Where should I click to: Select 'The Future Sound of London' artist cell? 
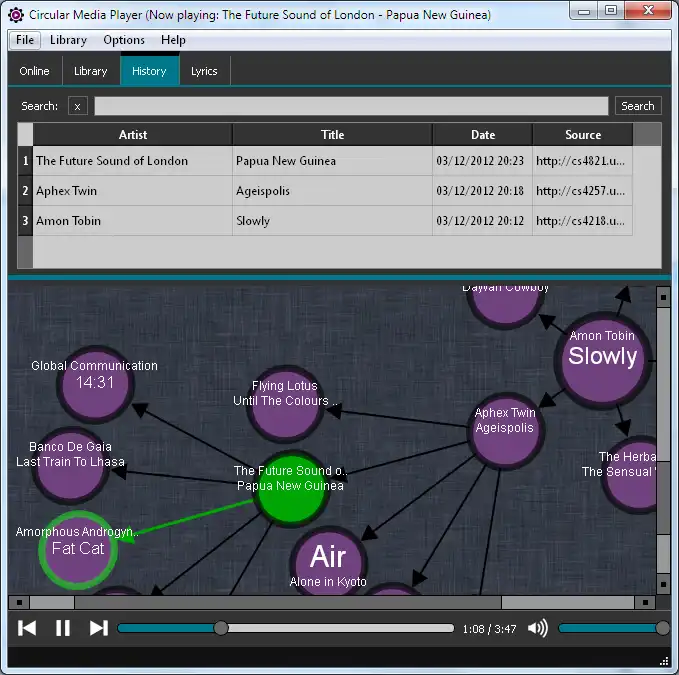(x=133, y=161)
